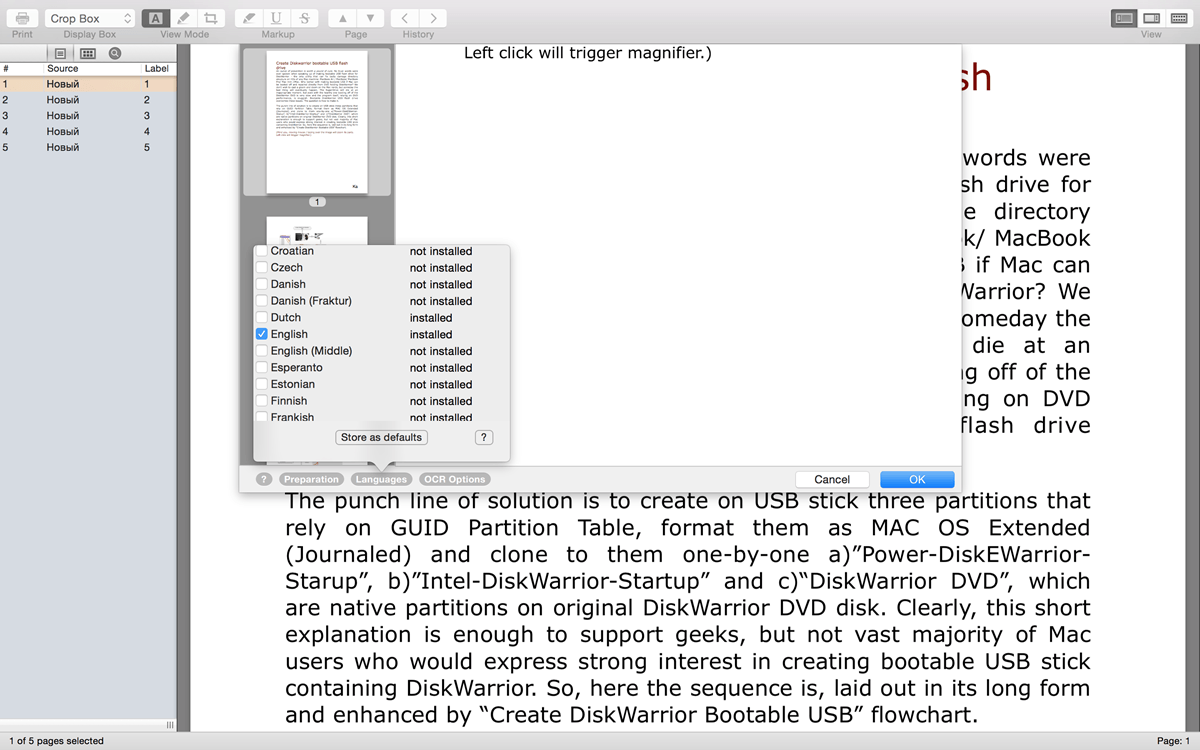1200x750 pixels.
Task: Go to next page with down arrow
Action: pyautogui.click(x=370, y=18)
